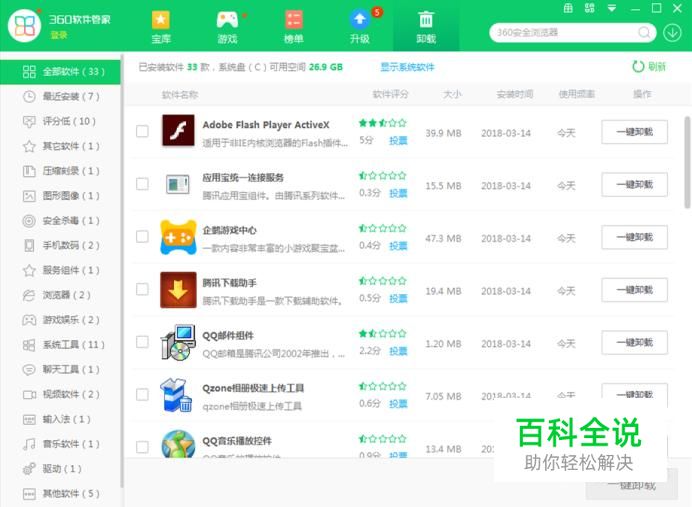Click star rating of Adobe Flash Player

coord(382,123)
